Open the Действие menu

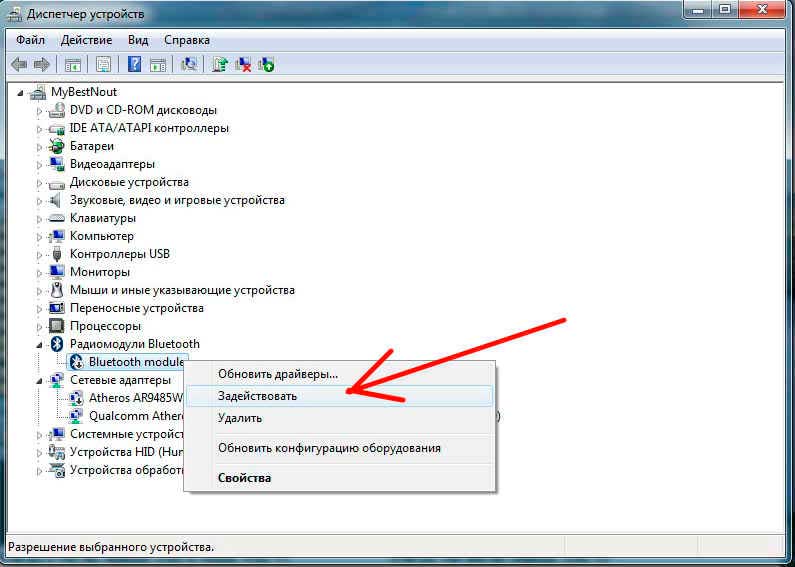click(86, 40)
